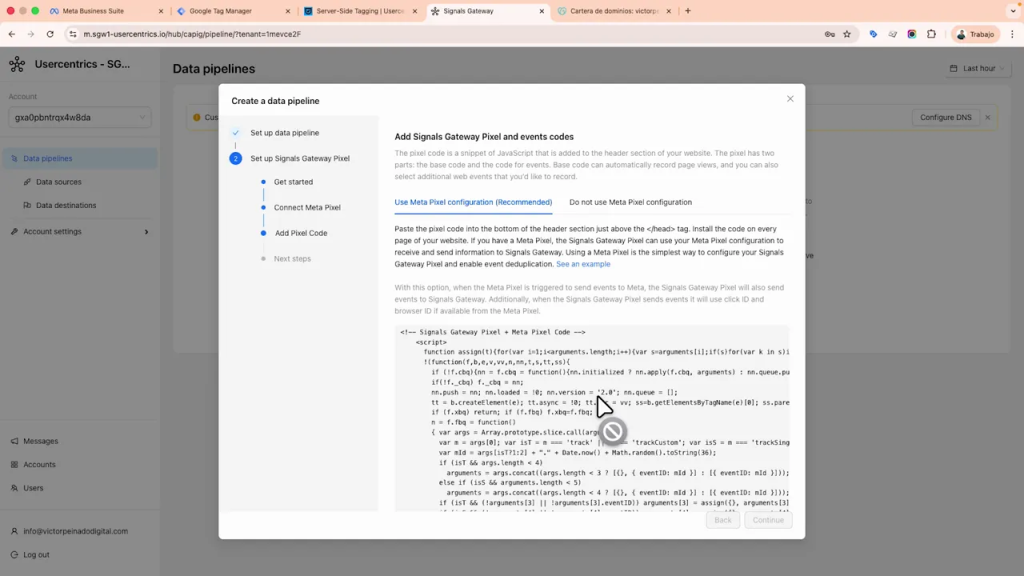This screenshot has width=1024, height=576.
Task: Open the Chrome three-dot menu
Action: click(x=1012, y=34)
